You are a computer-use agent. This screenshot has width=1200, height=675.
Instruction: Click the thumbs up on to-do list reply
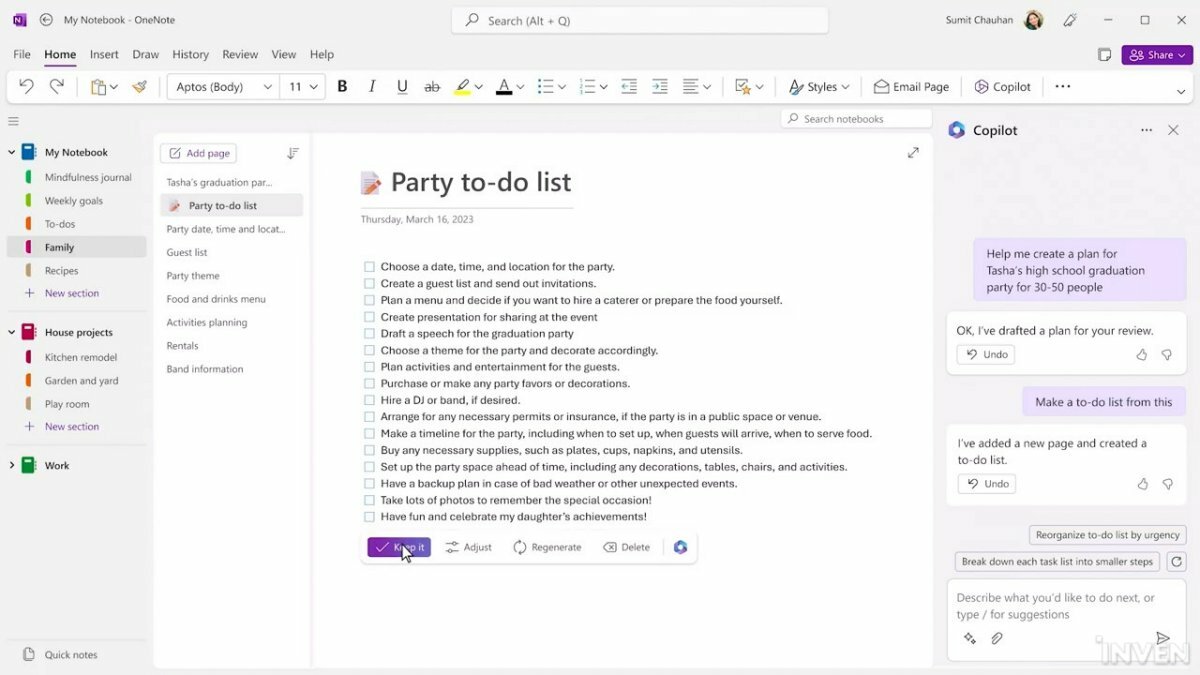(x=1142, y=484)
